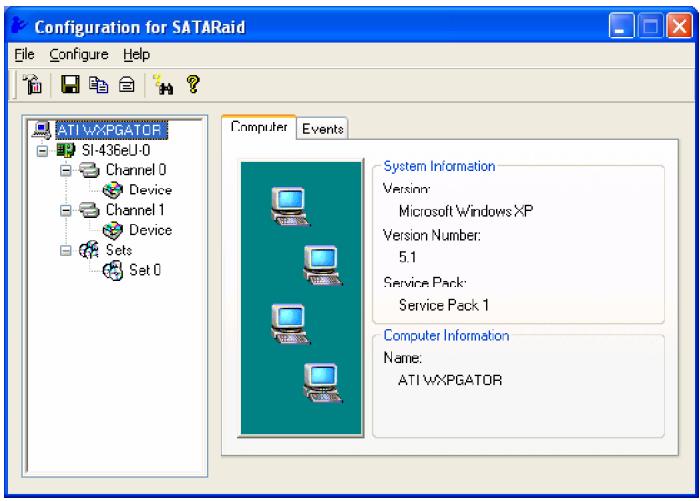Click the Channel 0 drives icon
Screen dimensions: 700x501
pyautogui.click(x=89, y=170)
